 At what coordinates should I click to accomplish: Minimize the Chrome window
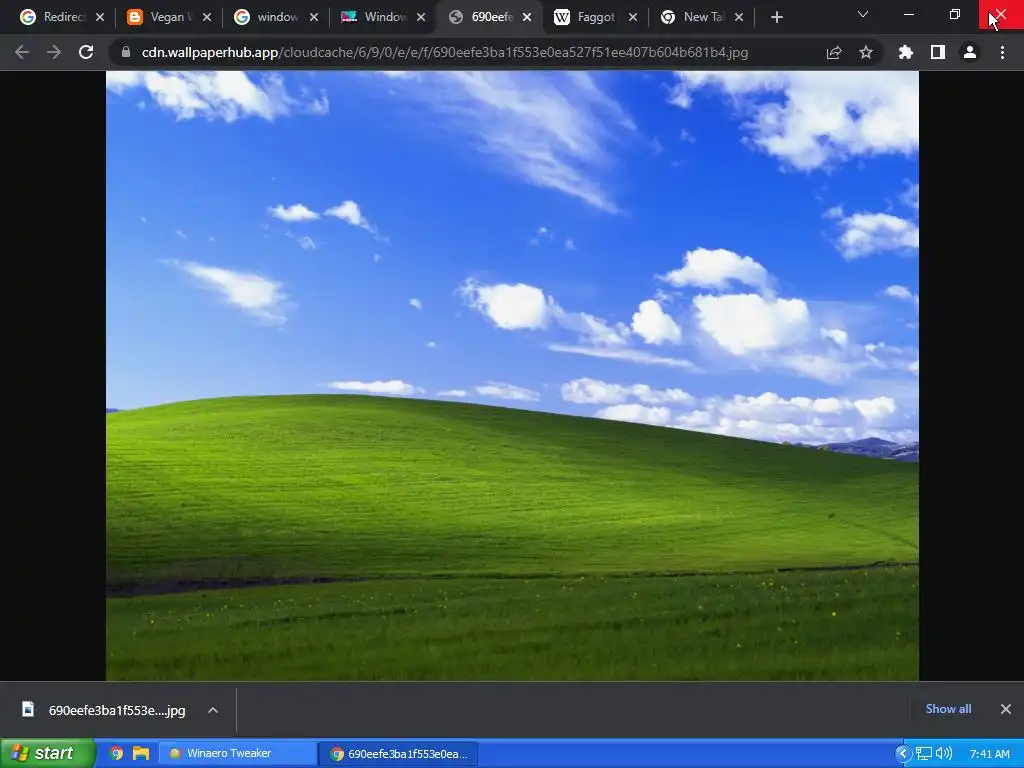[908, 14]
